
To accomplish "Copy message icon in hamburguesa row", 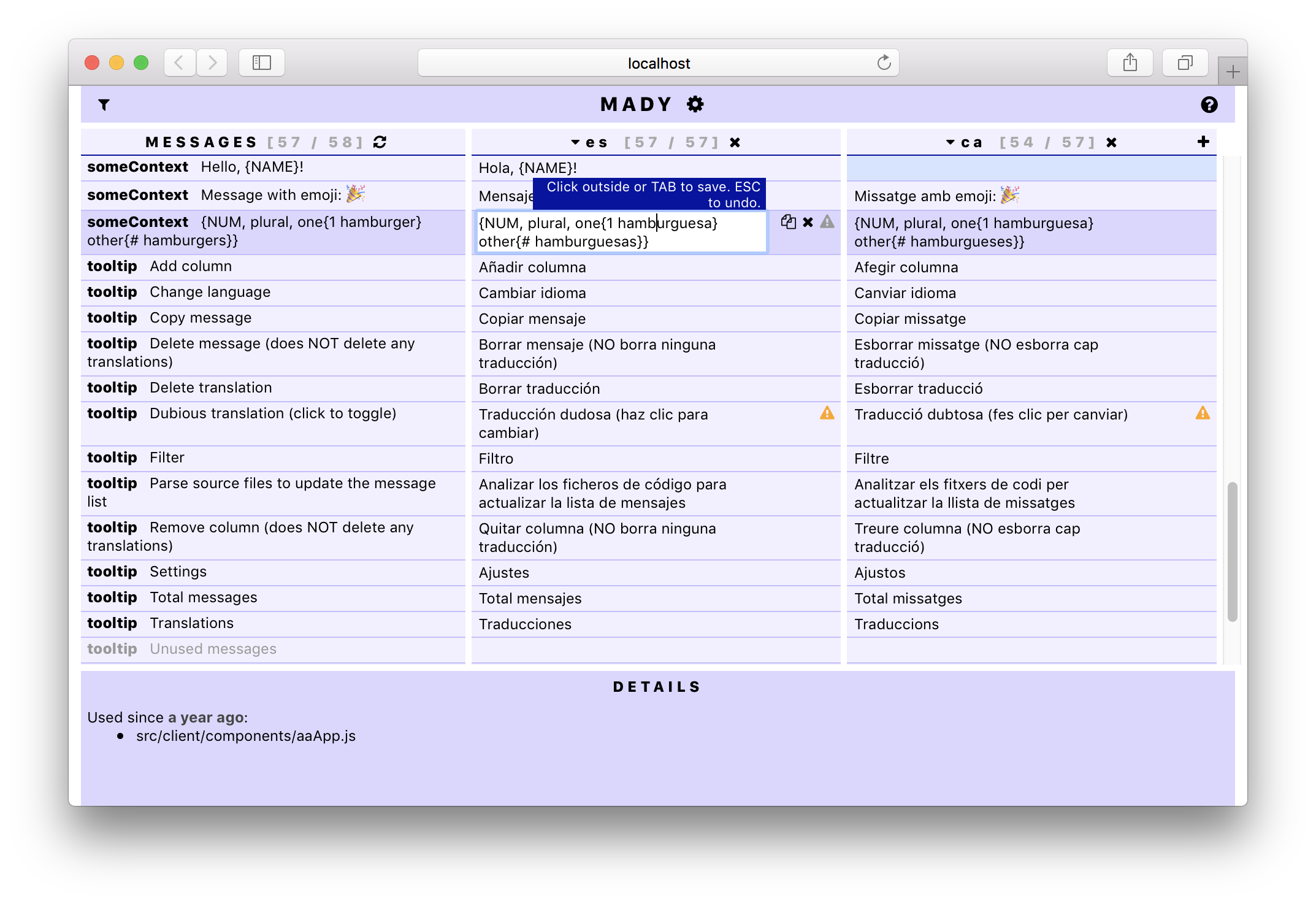I will [x=788, y=222].
